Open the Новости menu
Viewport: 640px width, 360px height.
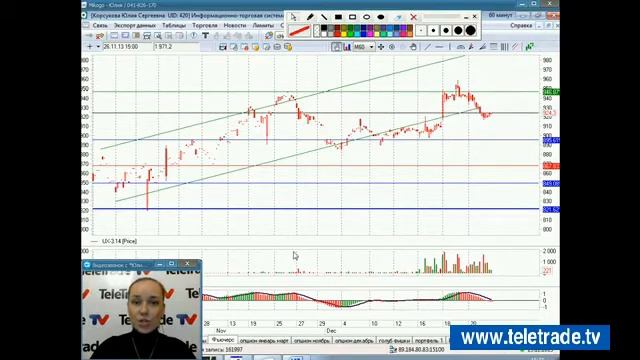coord(235,25)
